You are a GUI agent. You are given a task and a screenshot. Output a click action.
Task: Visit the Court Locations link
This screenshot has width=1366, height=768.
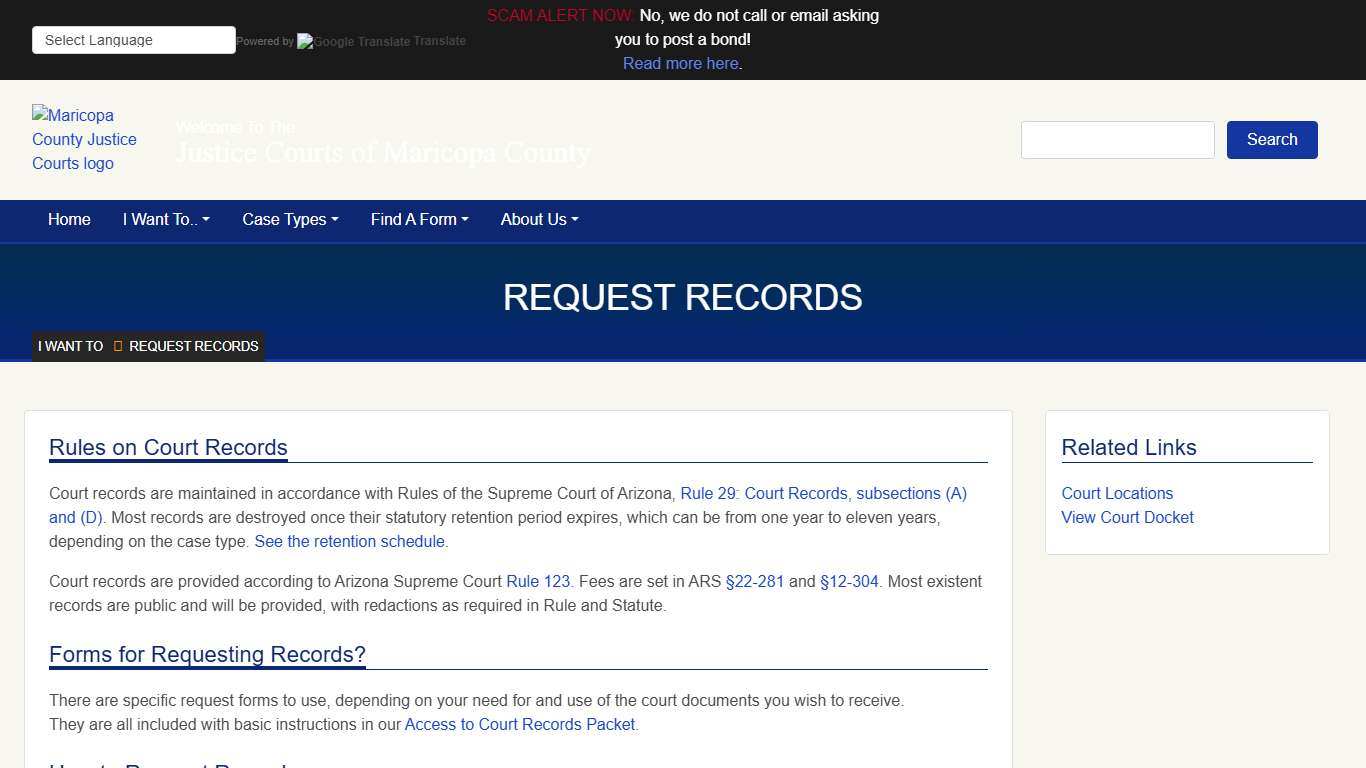pos(1116,493)
